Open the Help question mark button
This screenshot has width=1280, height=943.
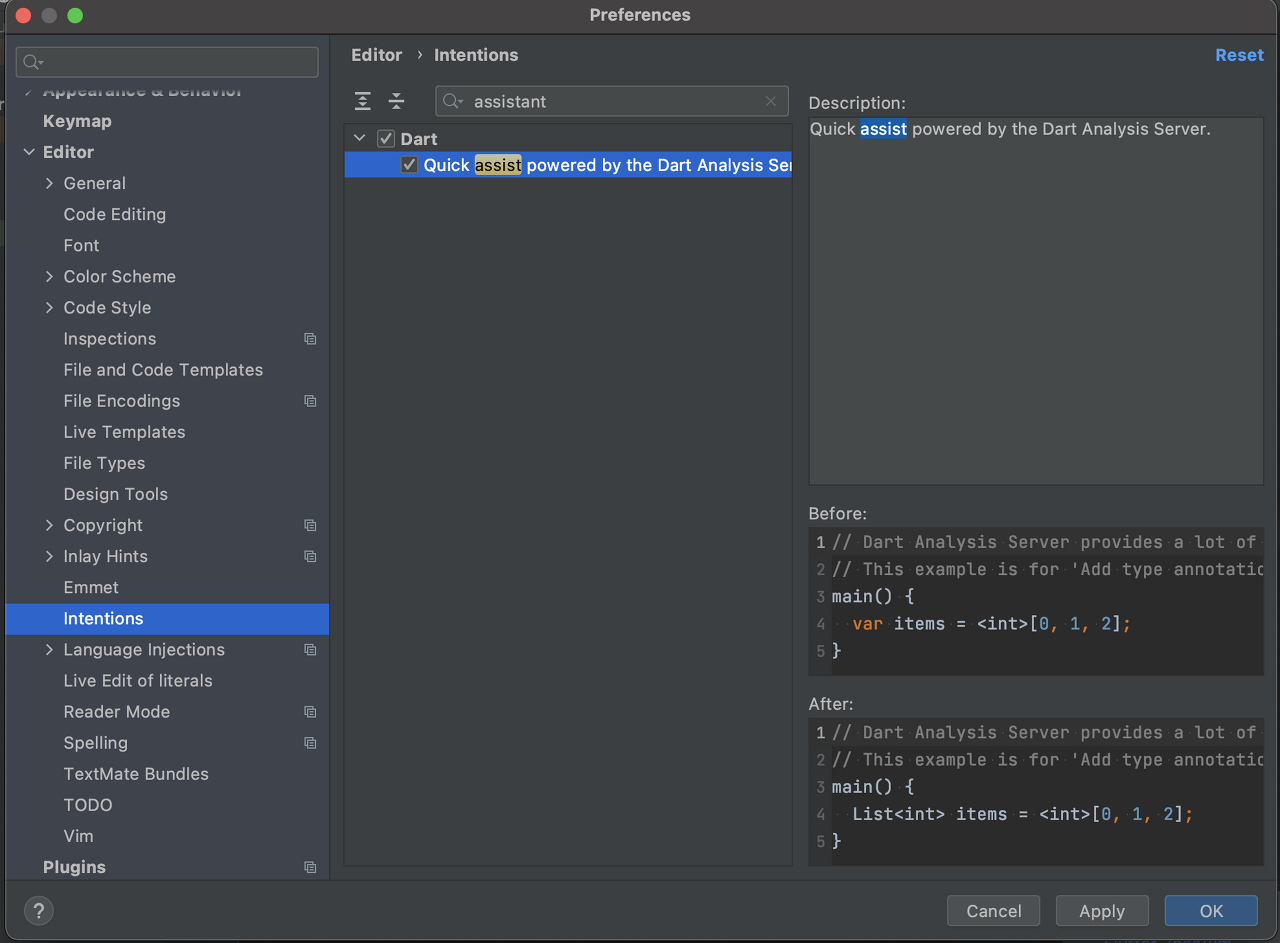pyautogui.click(x=38, y=911)
